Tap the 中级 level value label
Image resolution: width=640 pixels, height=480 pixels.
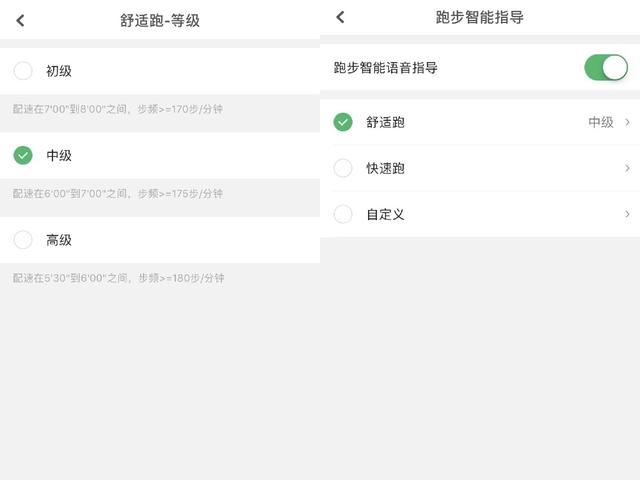601,122
